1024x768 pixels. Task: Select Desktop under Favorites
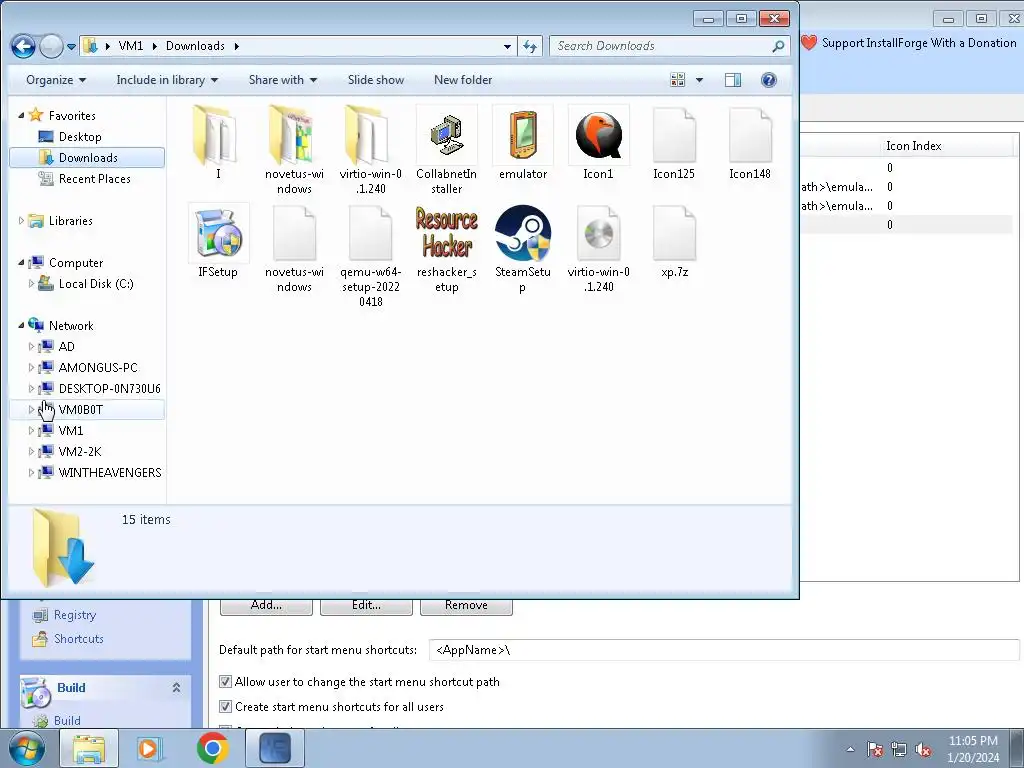[x=80, y=136]
